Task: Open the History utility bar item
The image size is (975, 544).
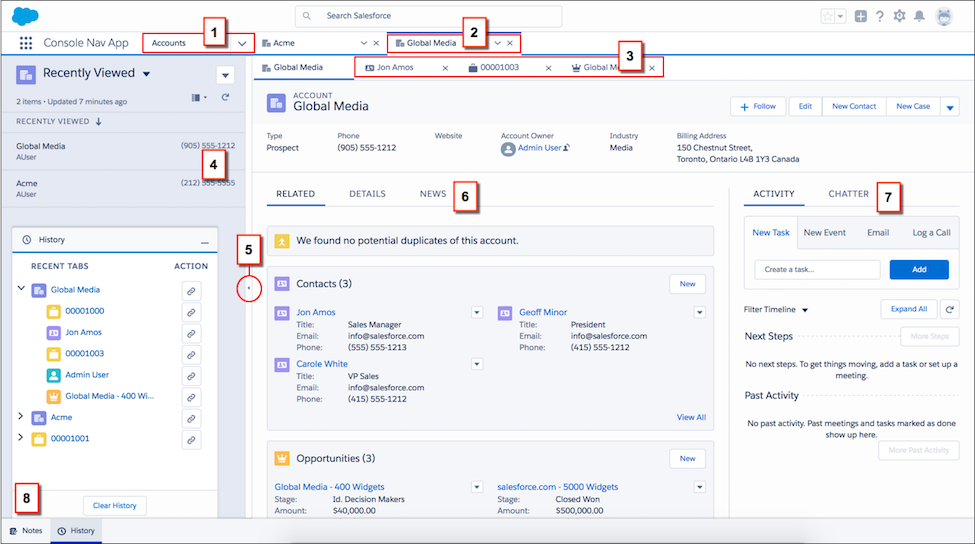Action: (76, 531)
